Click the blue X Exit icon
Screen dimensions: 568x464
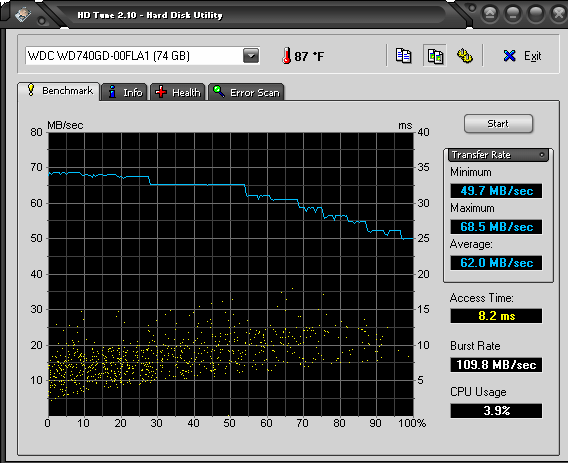[x=509, y=56]
